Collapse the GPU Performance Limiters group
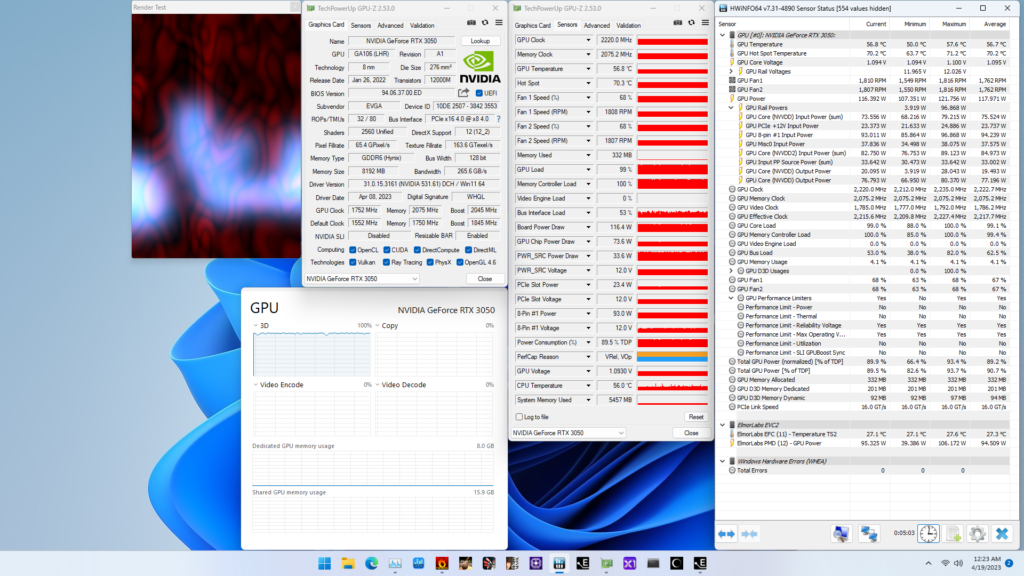Screen dimensions: 1024x576 pos(731,298)
